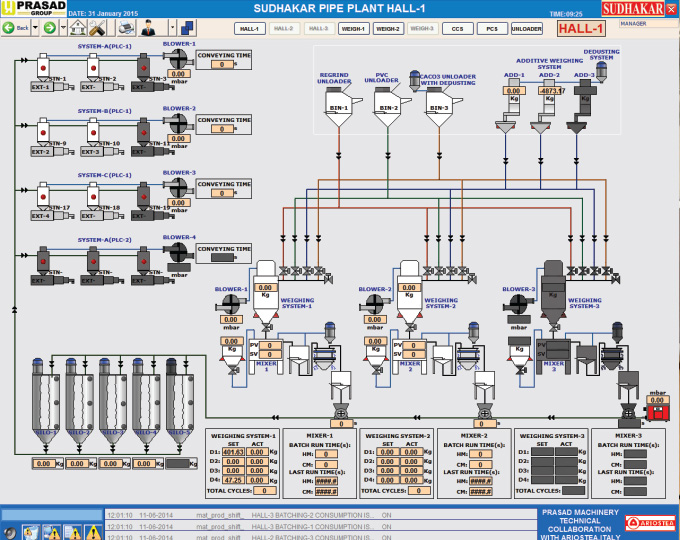Click SILO-1 weight readout below silo

(x=43, y=464)
